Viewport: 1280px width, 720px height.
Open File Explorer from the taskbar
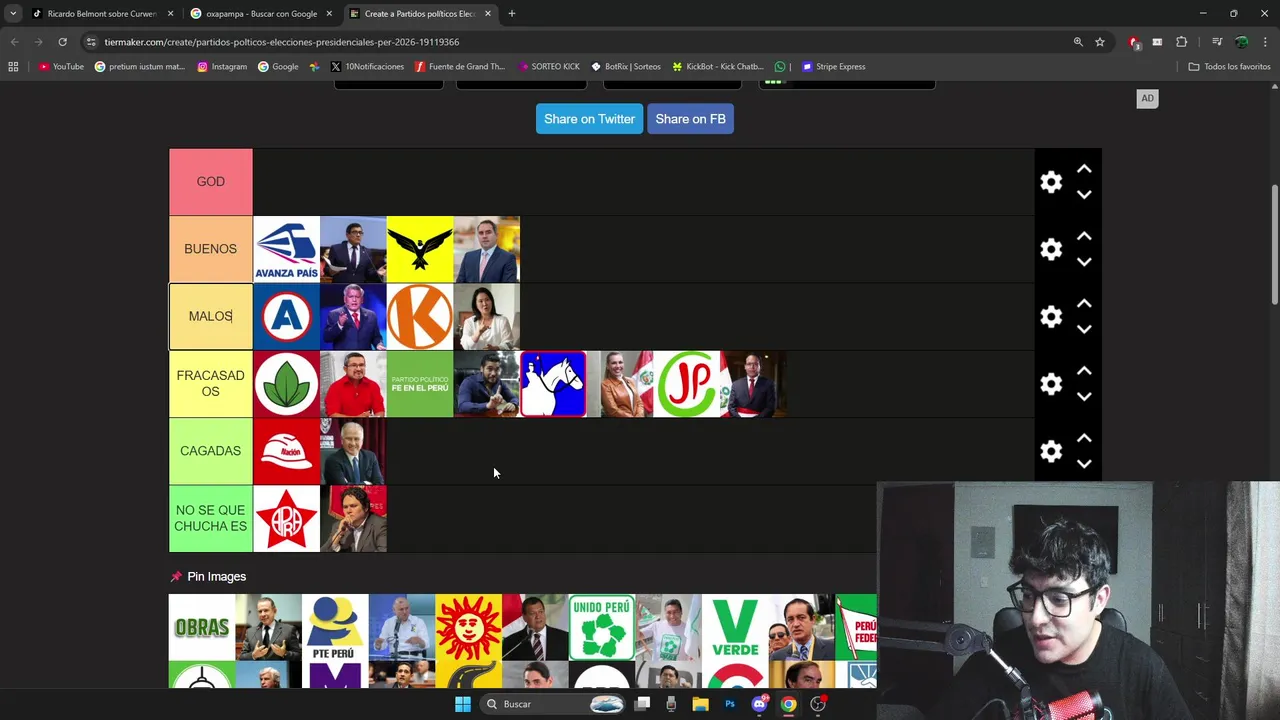pyautogui.click(x=701, y=704)
